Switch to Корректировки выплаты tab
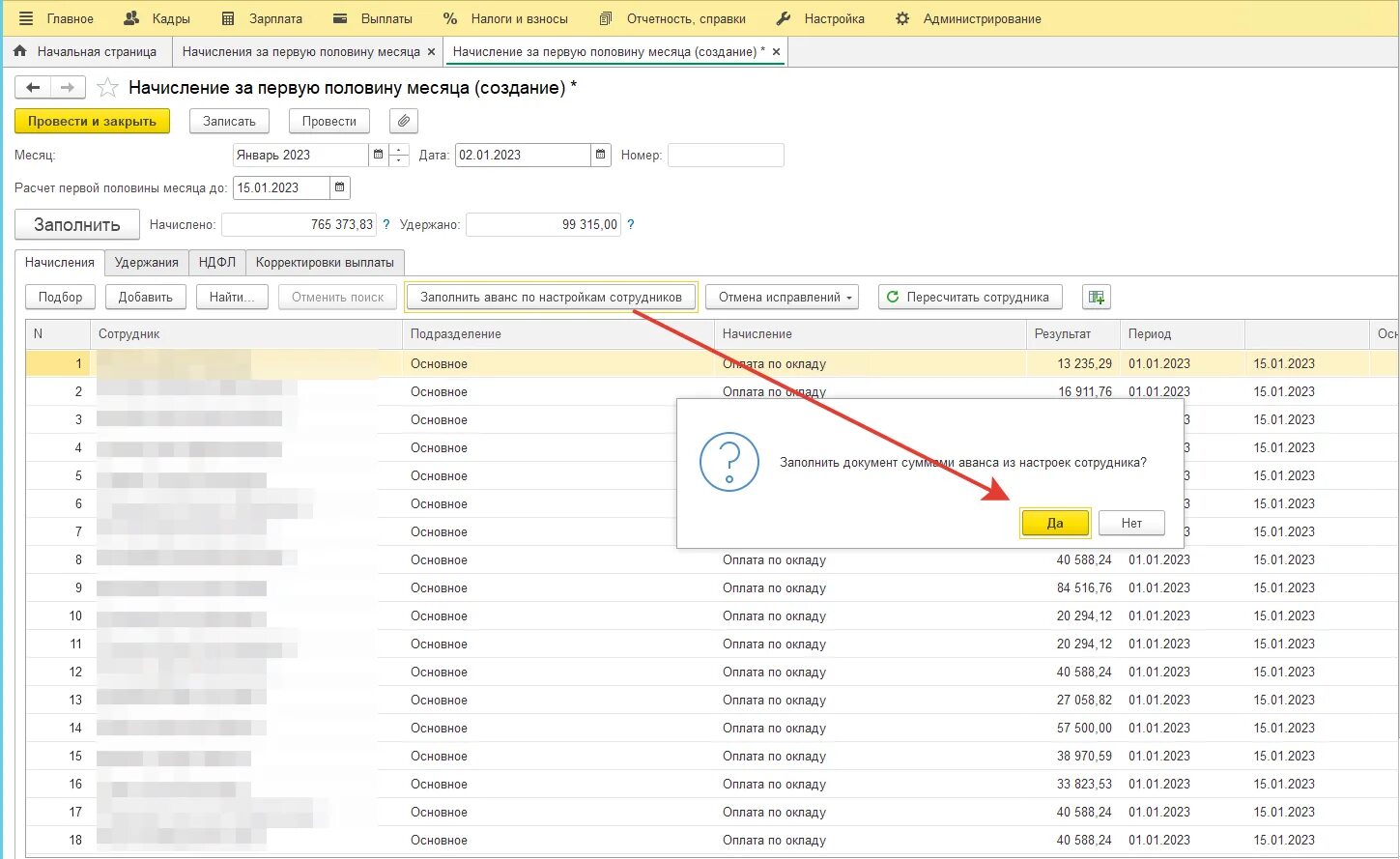Screen dimensions: 1400x859 325,262
